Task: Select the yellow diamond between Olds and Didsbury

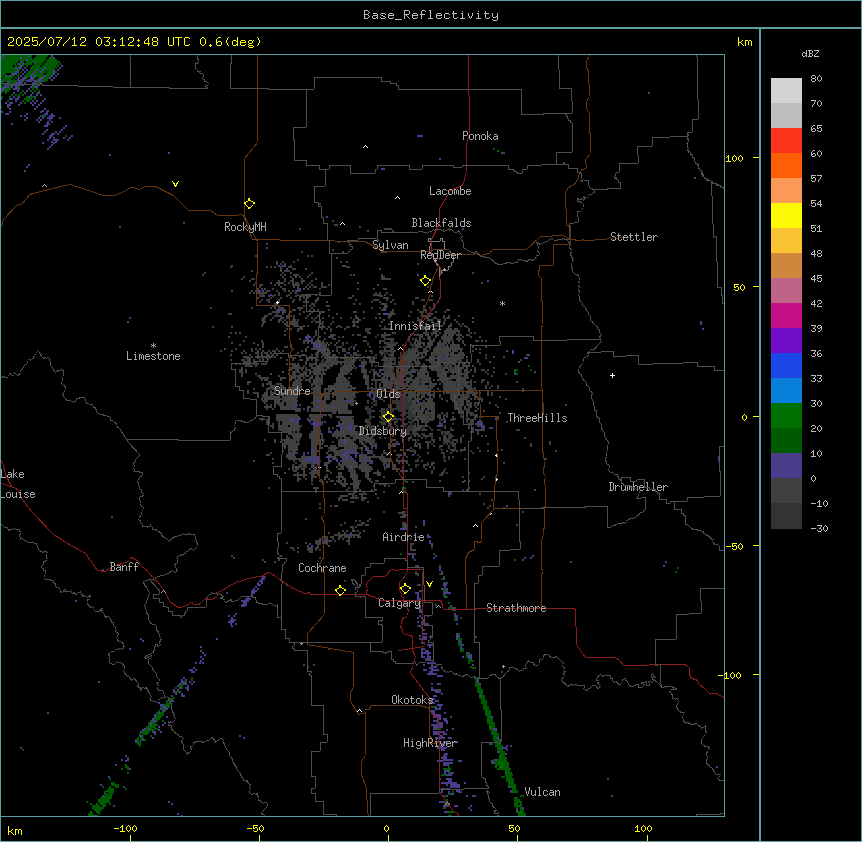Action: click(388, 417)
